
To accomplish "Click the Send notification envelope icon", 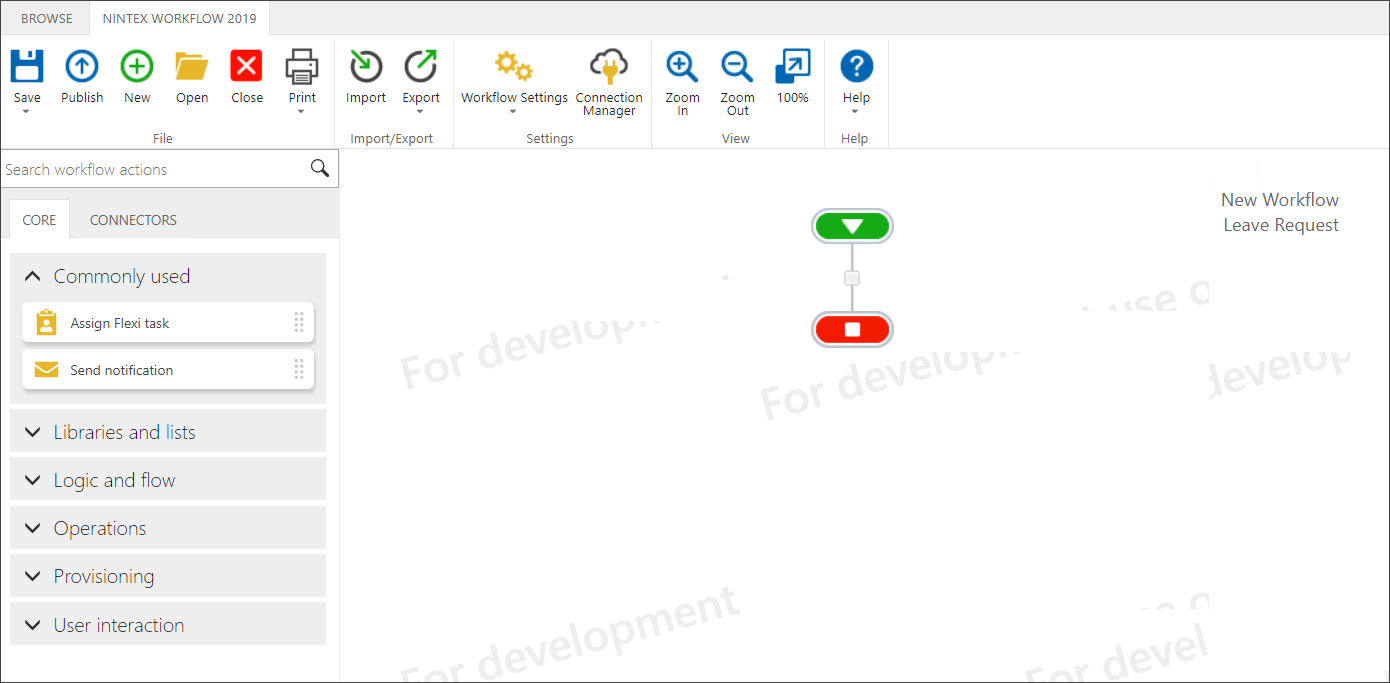I will pos(46,370).
